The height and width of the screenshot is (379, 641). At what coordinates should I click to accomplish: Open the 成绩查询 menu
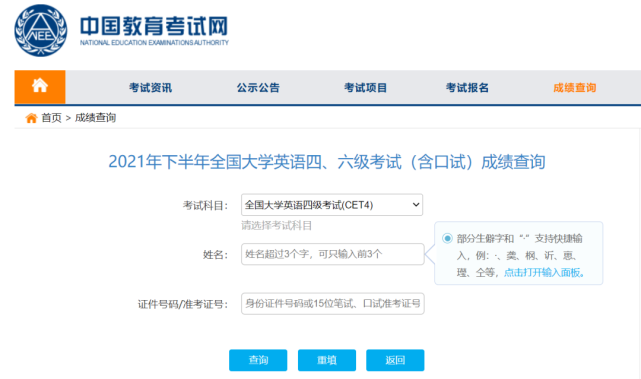click(574, 87)
